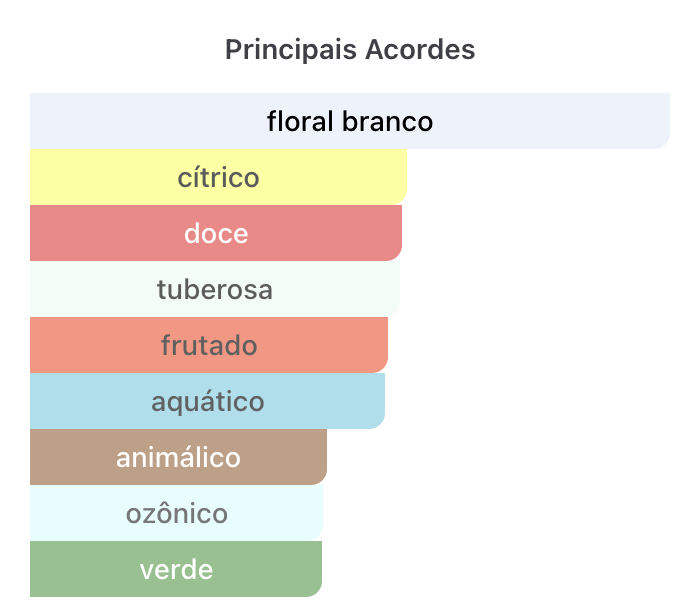
Task: Open the tuberosa accord bar
Action: pos(215,289)
